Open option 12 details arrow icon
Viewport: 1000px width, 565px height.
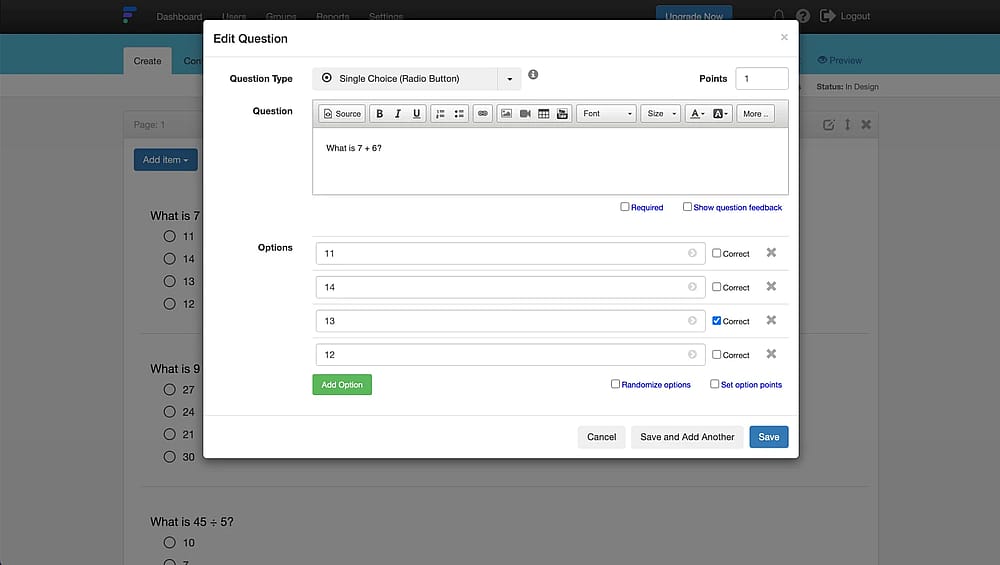[692, 355]
